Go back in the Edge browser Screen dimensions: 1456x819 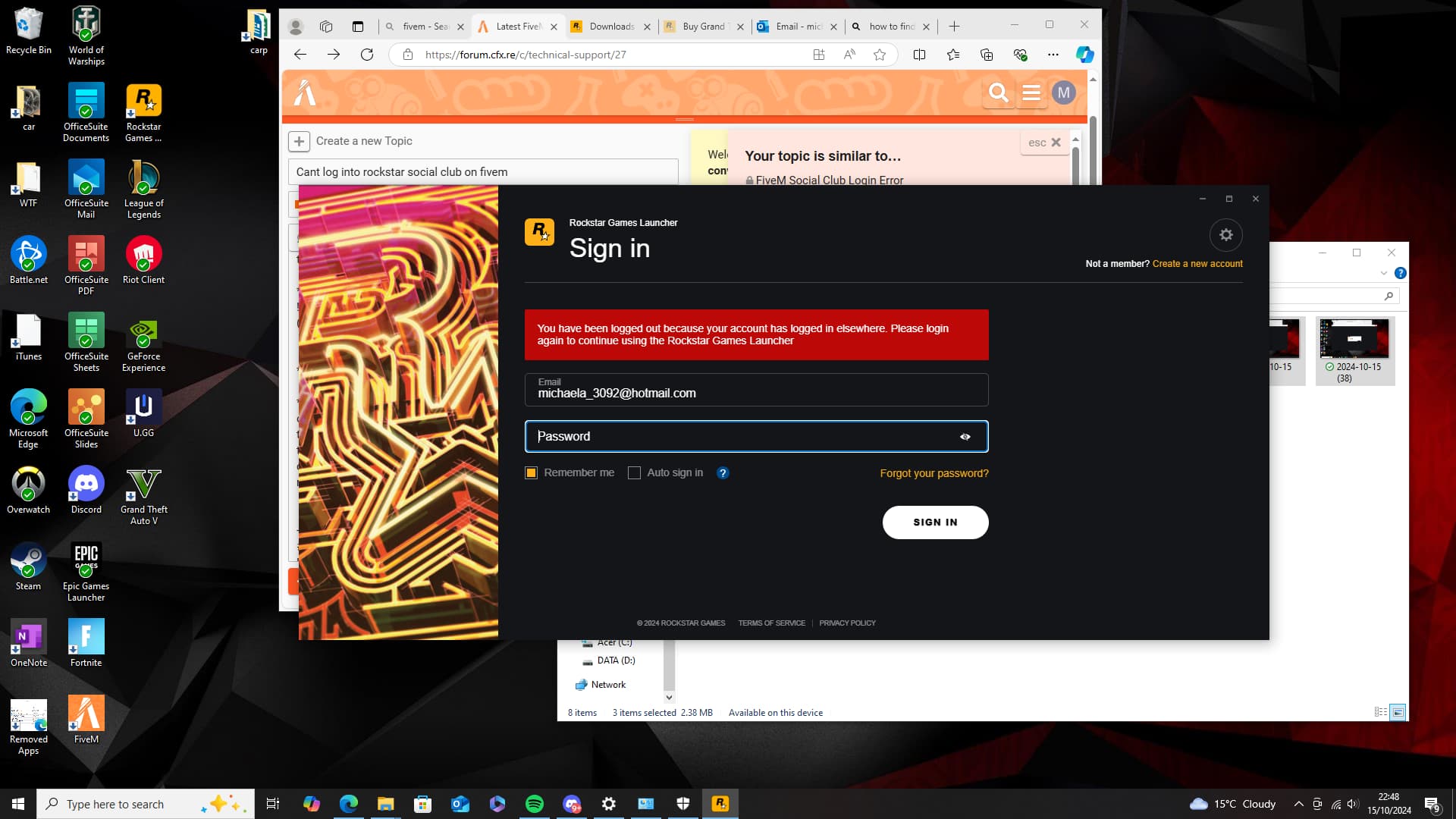pos(300,55)
